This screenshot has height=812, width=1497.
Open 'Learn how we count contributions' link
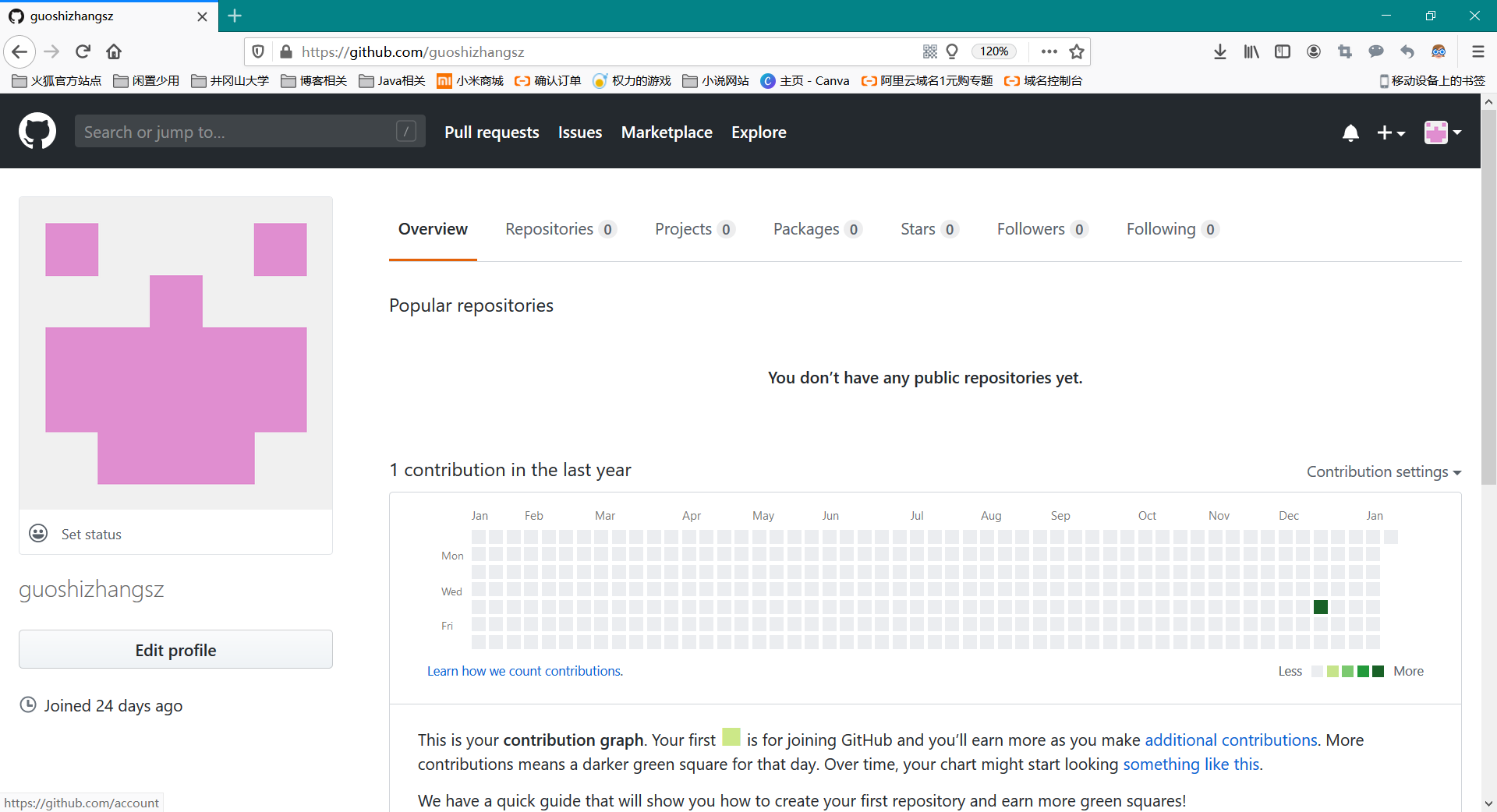(525, 671)
